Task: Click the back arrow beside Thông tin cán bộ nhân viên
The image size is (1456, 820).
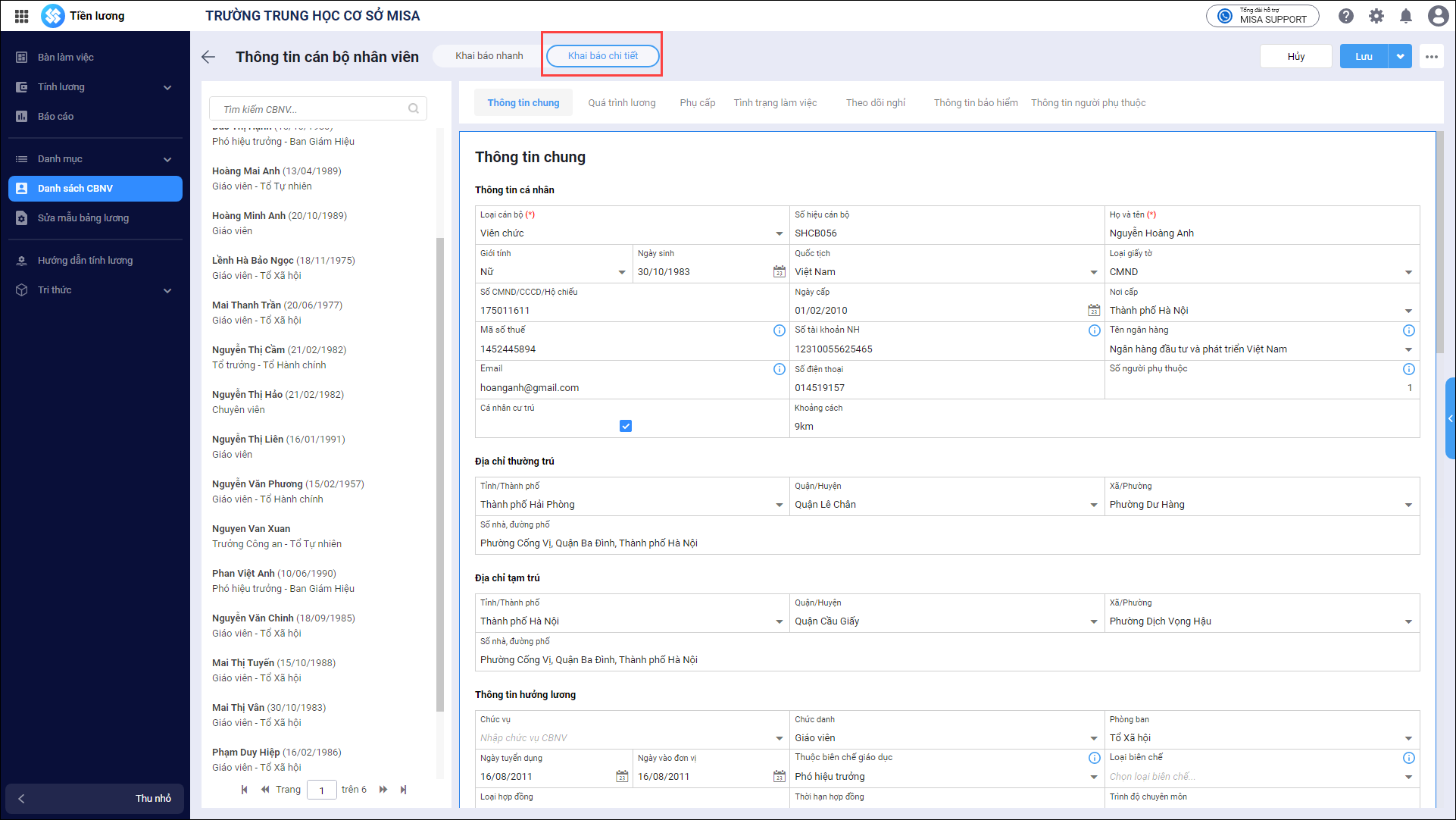Action: 208,57
